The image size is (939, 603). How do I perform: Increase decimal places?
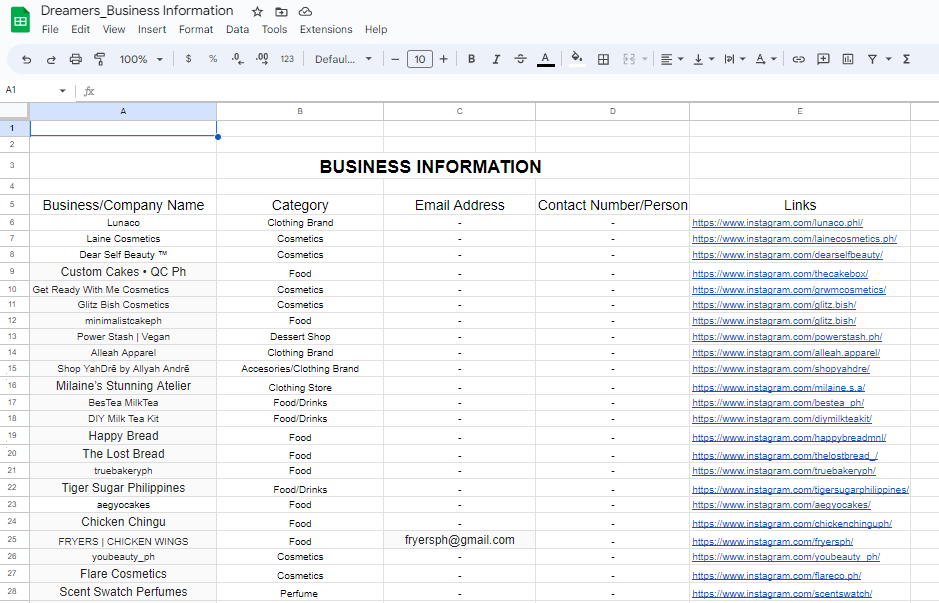[262, 59]
